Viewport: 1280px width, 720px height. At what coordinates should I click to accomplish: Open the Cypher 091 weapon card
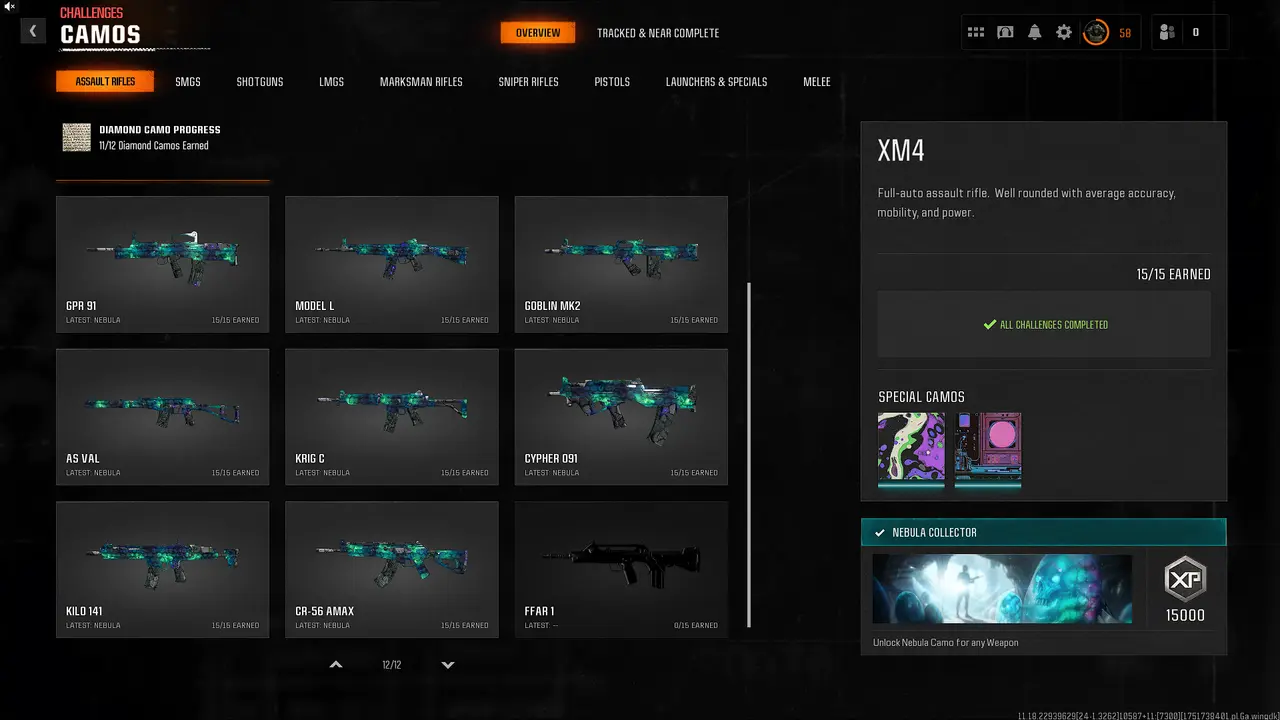tap(621, 417)
